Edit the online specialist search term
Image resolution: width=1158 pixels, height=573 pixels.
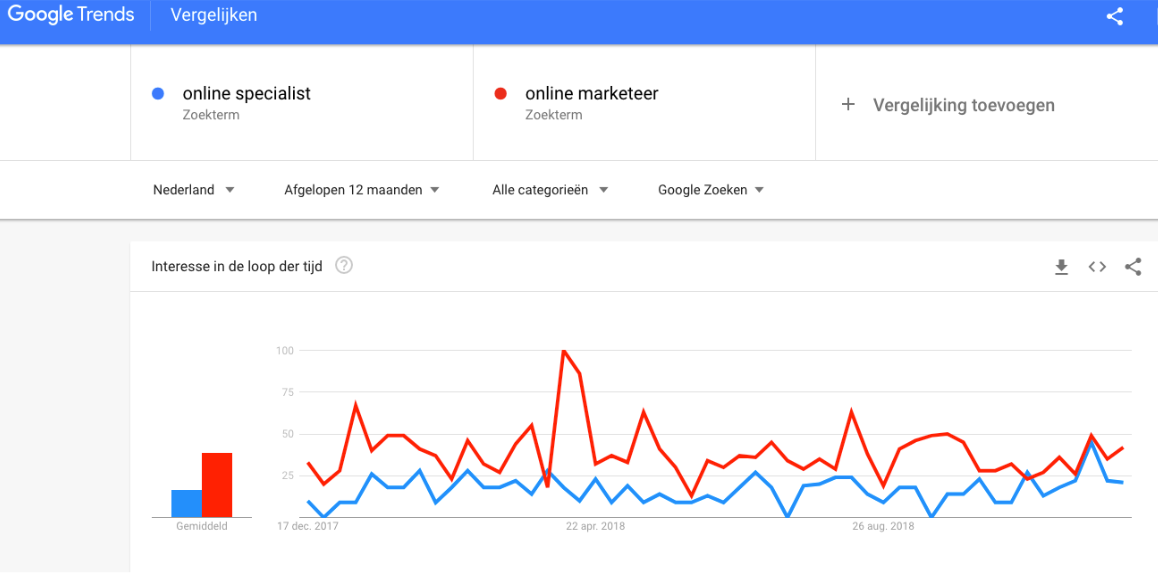click(x=247, y=94)
